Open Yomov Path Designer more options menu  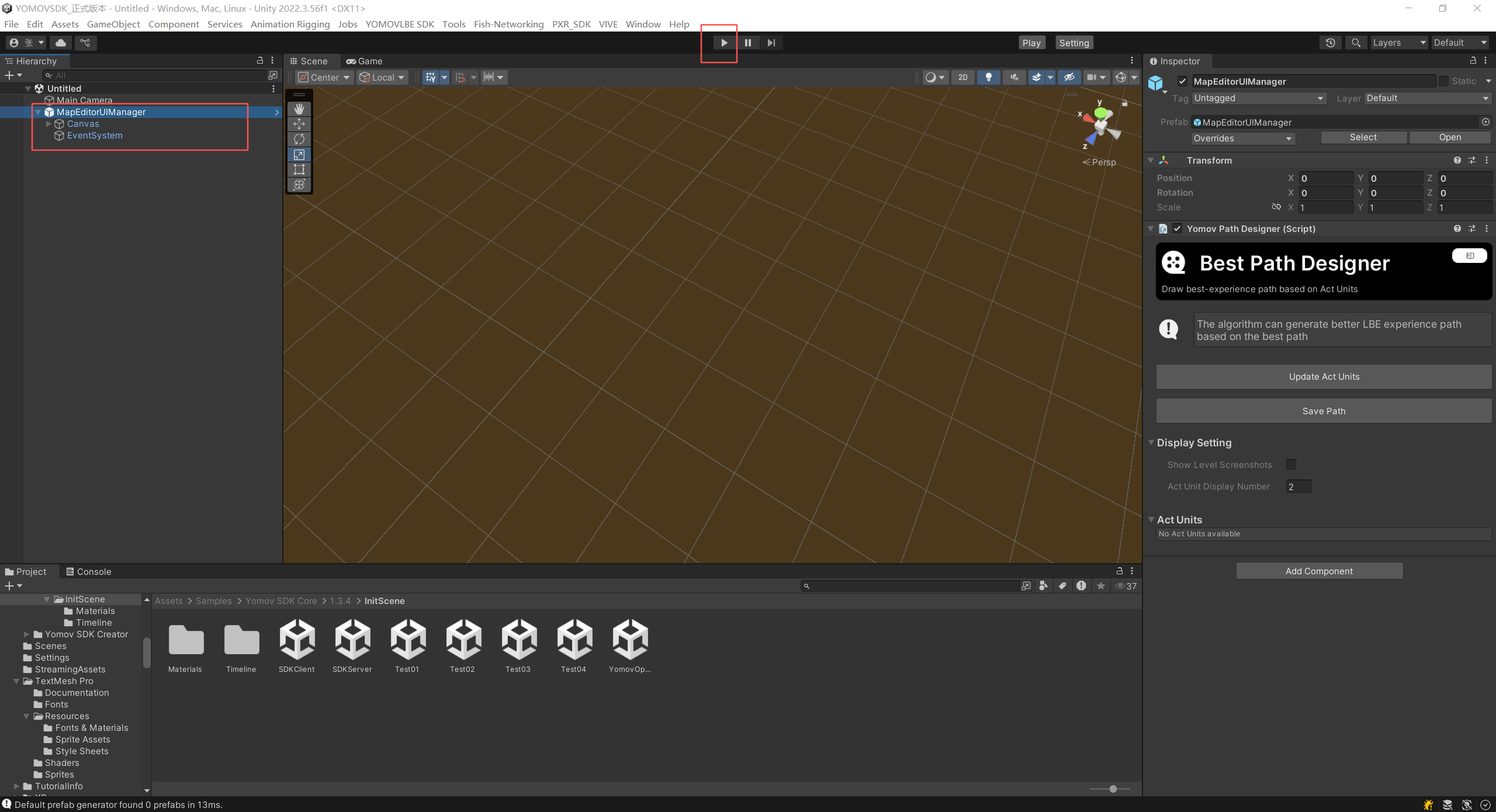(x=1487, y=228)
